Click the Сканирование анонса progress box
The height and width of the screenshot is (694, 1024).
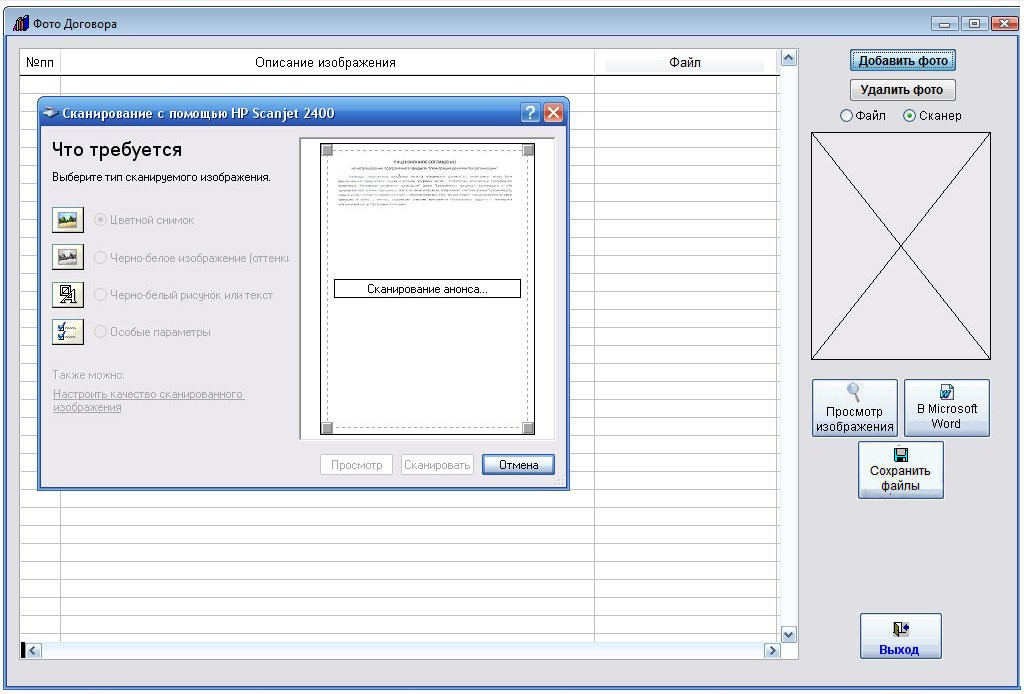coord(428,289)
